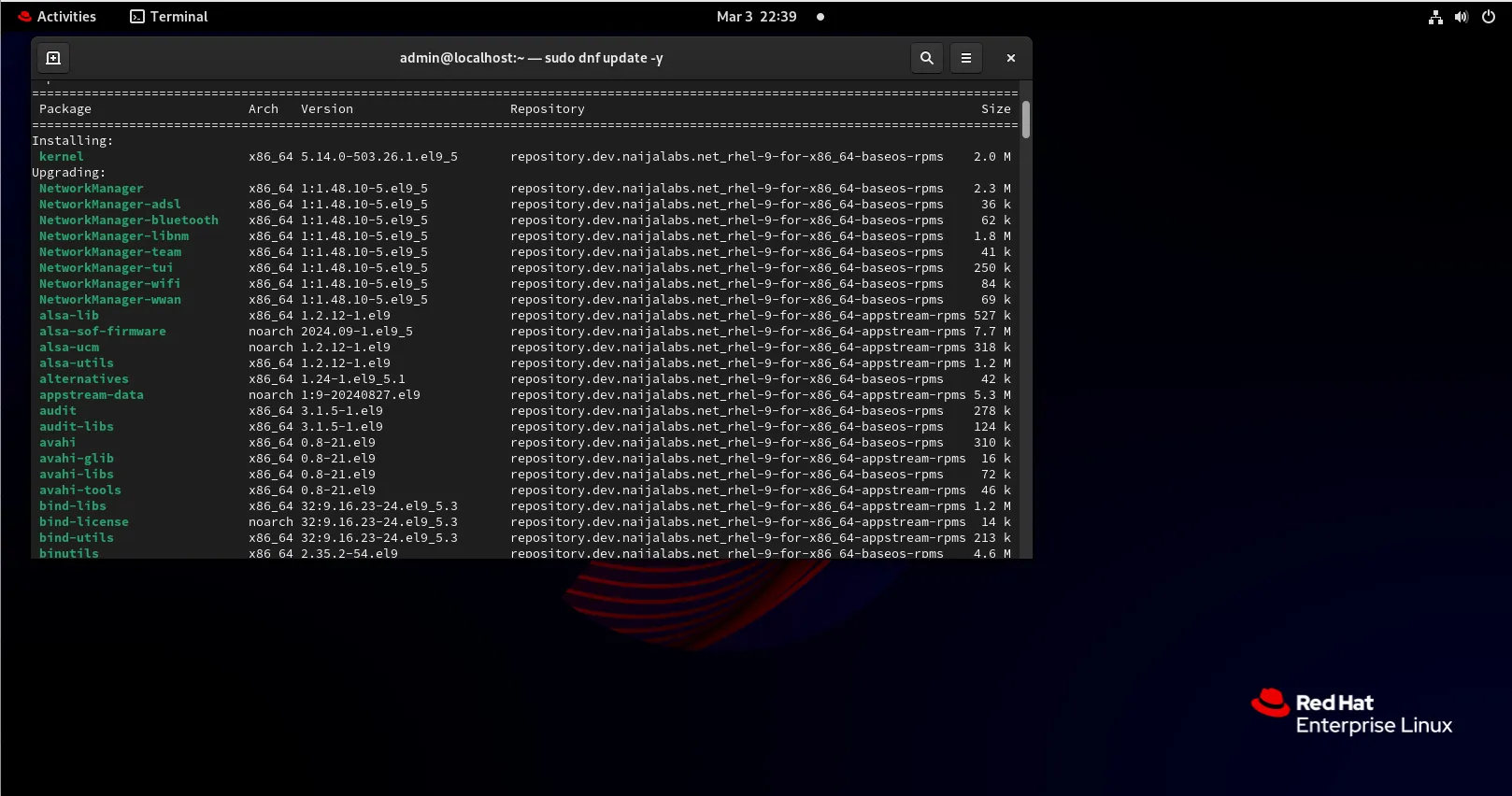Click version 1:9-20240827.el9 text
This screenshot has height=796, width=1512.
[361, 395]
